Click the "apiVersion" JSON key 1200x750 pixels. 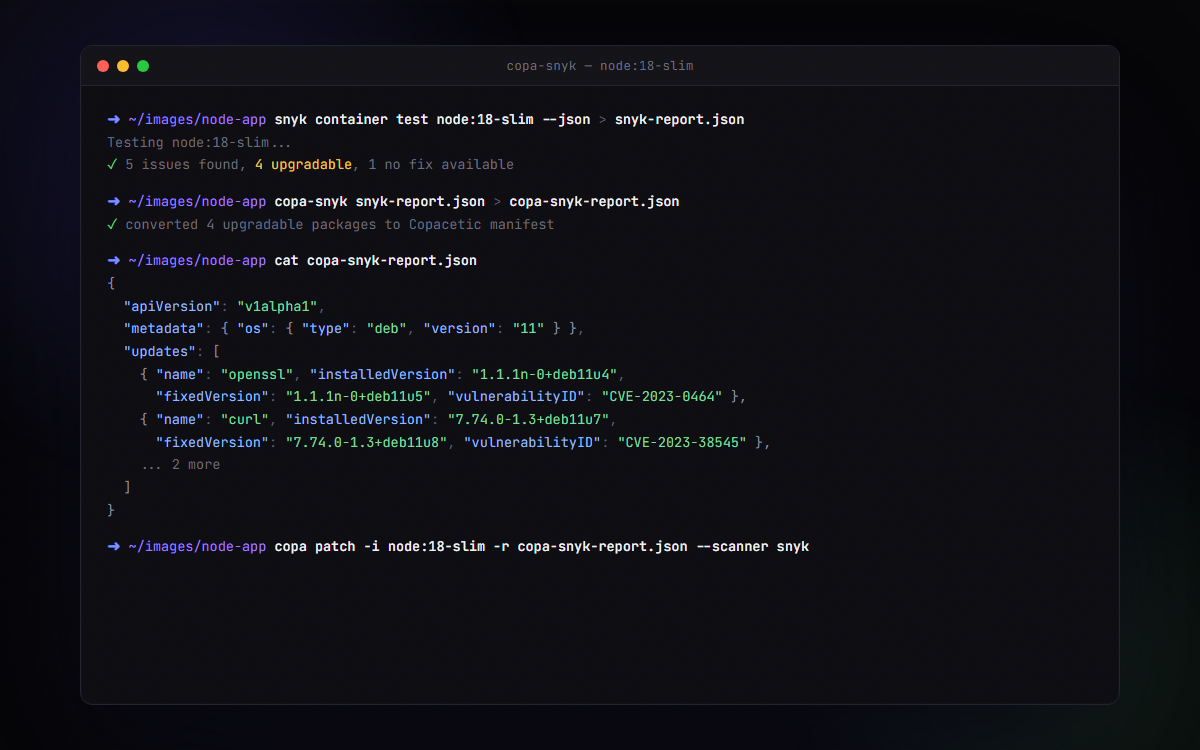click(171, 307)
